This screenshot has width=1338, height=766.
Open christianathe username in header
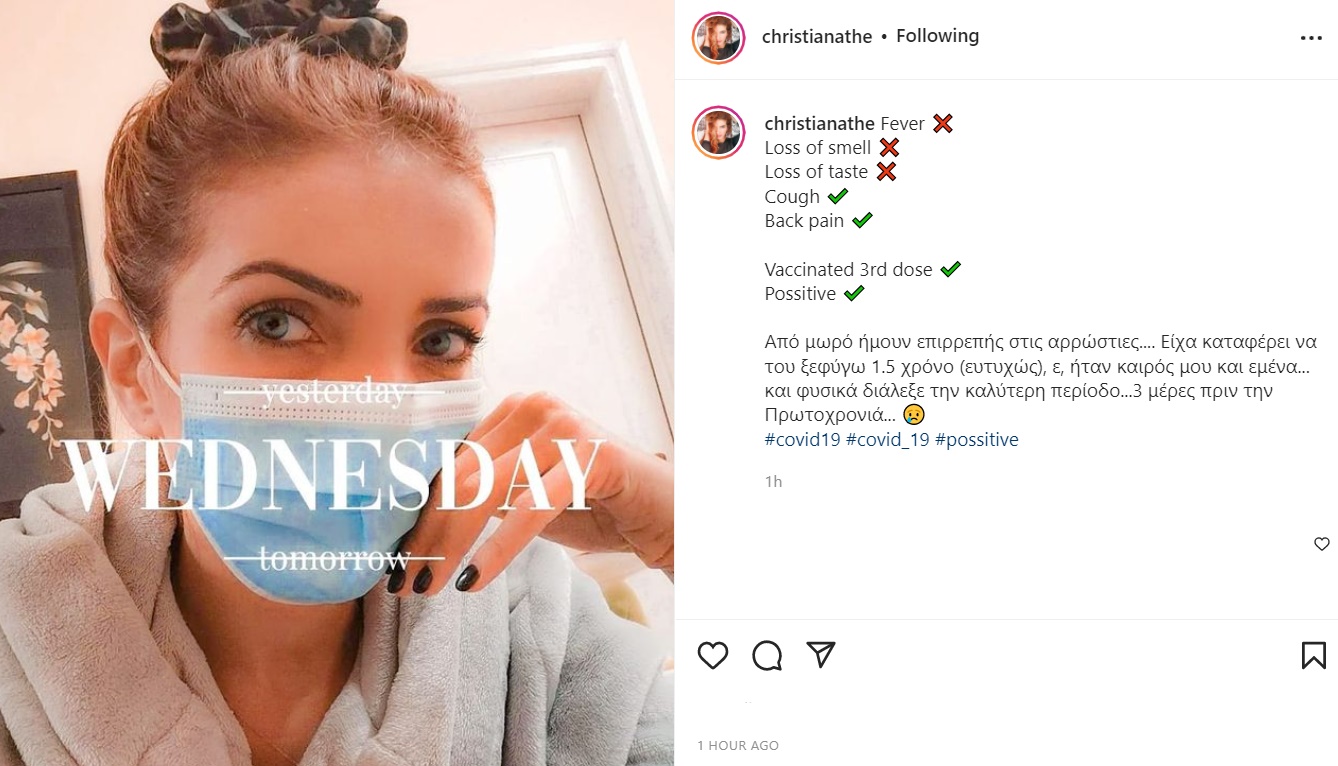click(817, 37)
